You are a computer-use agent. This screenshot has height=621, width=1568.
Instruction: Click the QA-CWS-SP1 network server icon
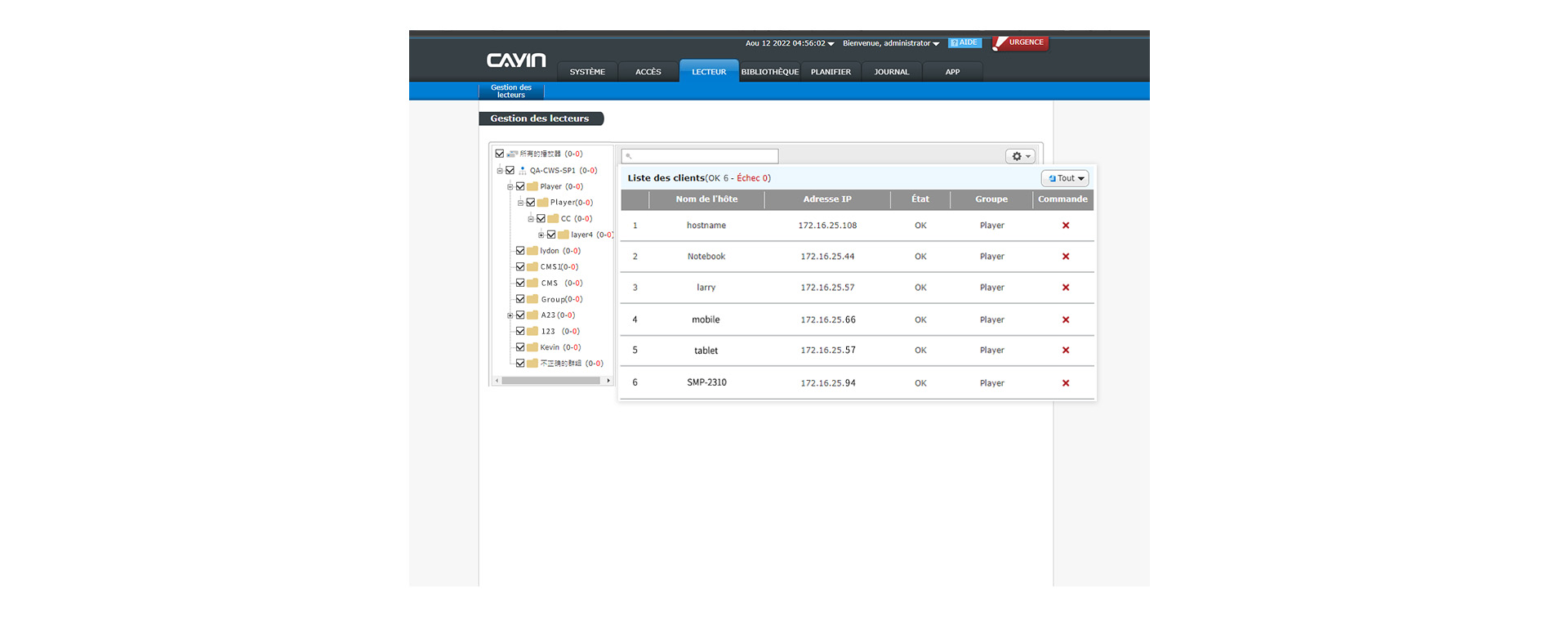pyautogui.click(x=523, y=171)
